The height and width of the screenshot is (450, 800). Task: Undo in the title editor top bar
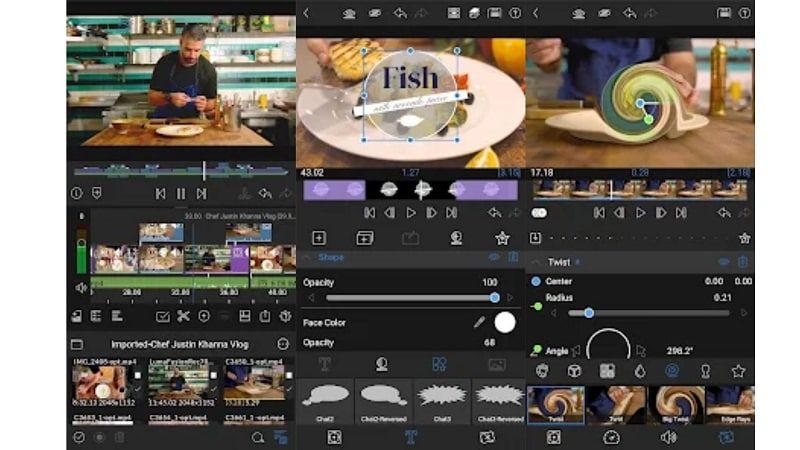[400, 13]
